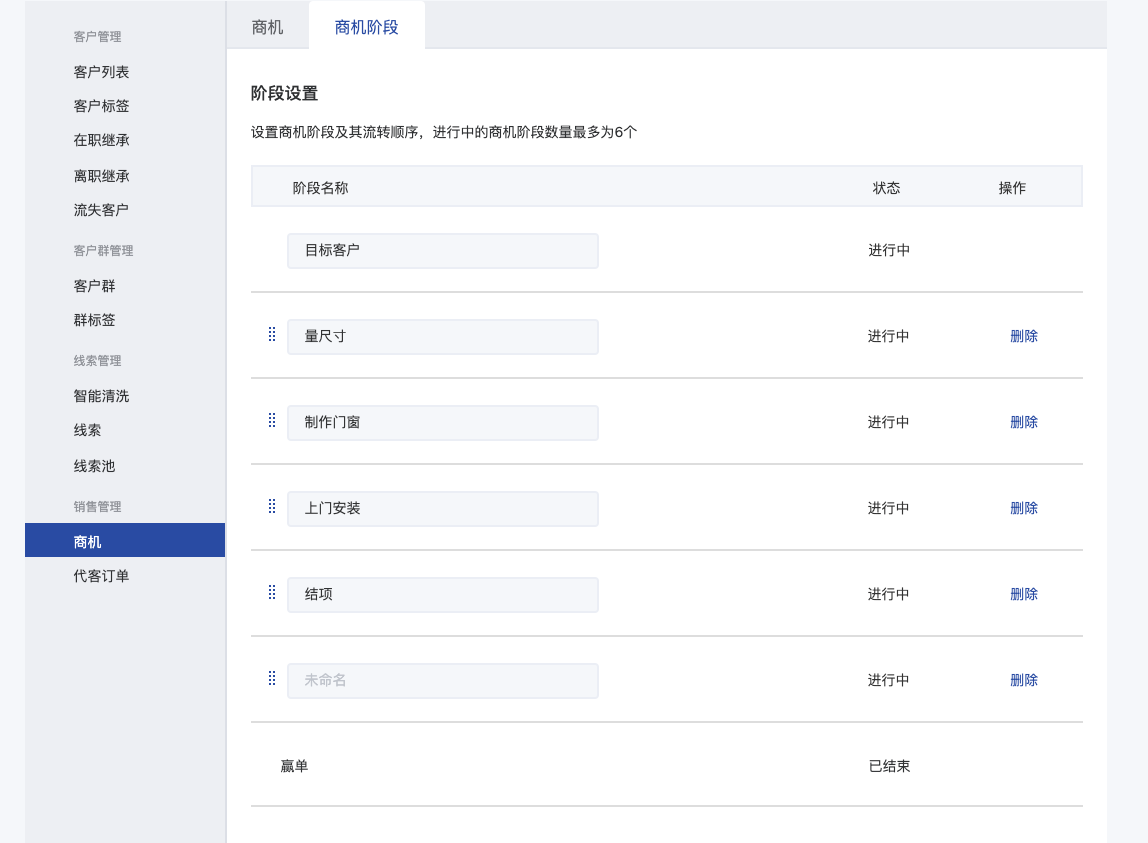Click 进行中 status of 目标客户 row
The width and height of the screenshot is (1148, 843).
click(889, 250)
